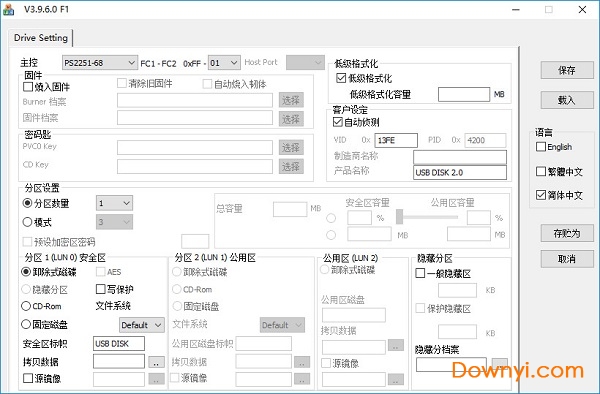Check the English language checkbox
This screenshot has height=394, width=600.
(541, 147)
